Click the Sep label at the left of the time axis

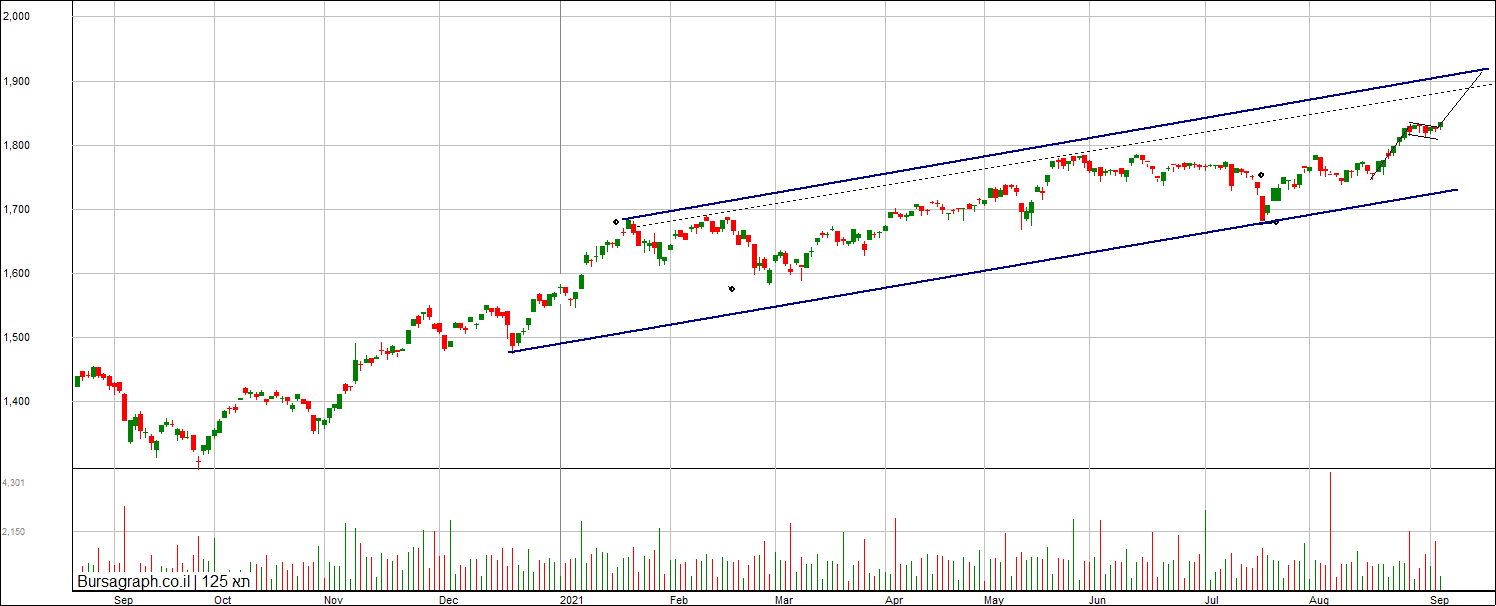pos(124,600)
